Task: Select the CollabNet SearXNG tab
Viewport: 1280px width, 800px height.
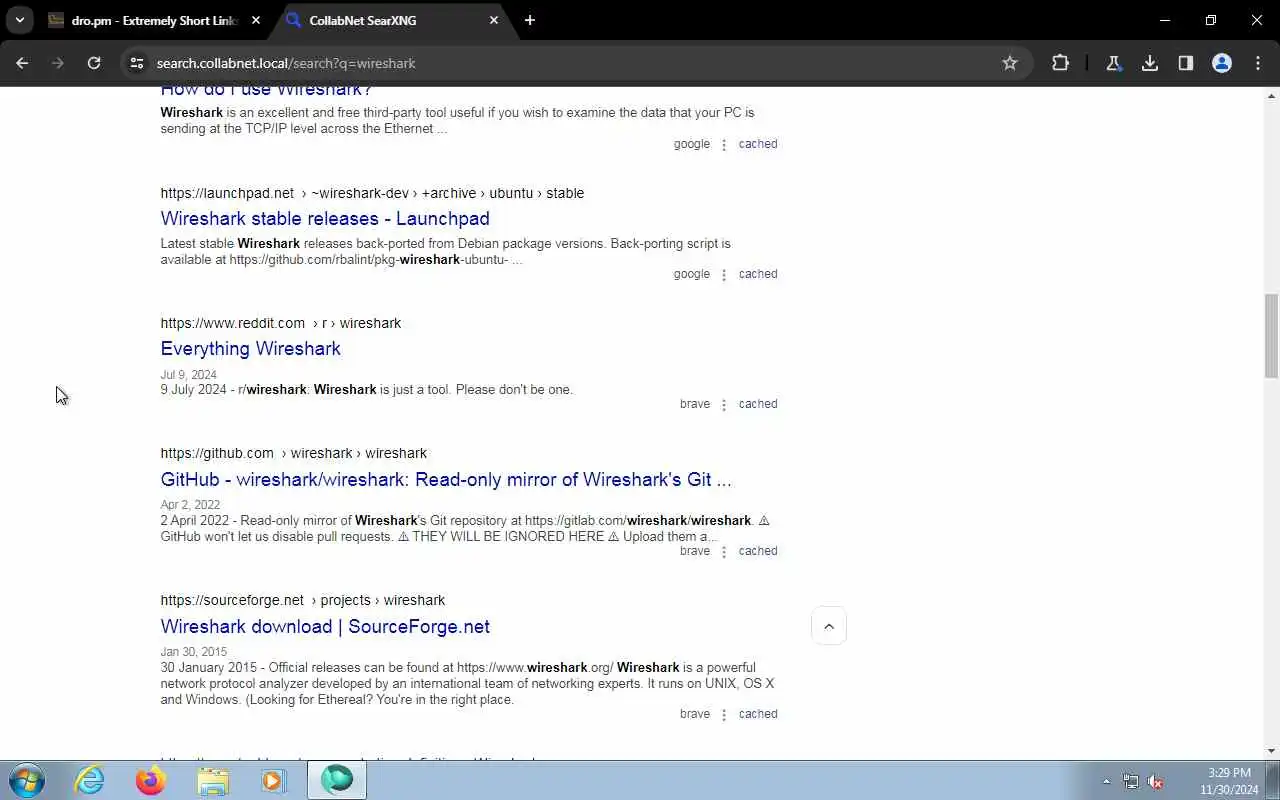Action: (392, 20)
